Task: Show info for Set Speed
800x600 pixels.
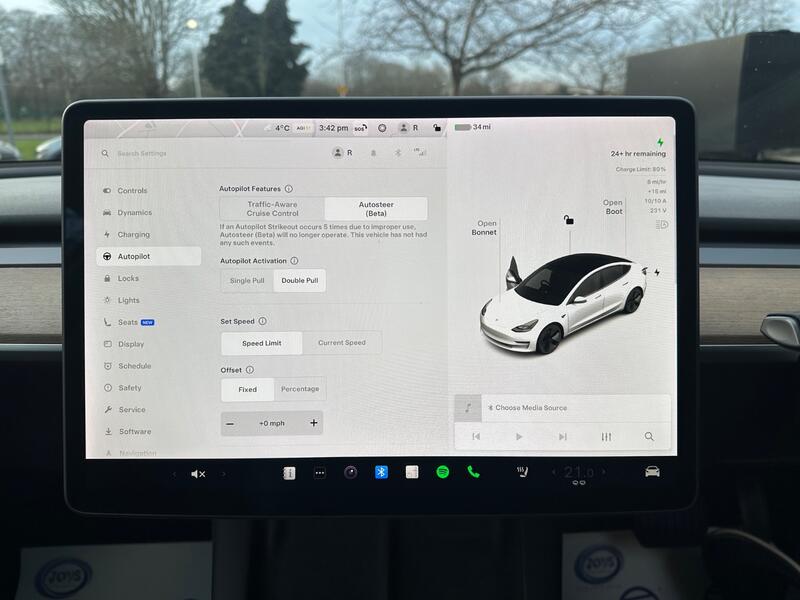Action: pyautogui.click(x=262, y=321)
